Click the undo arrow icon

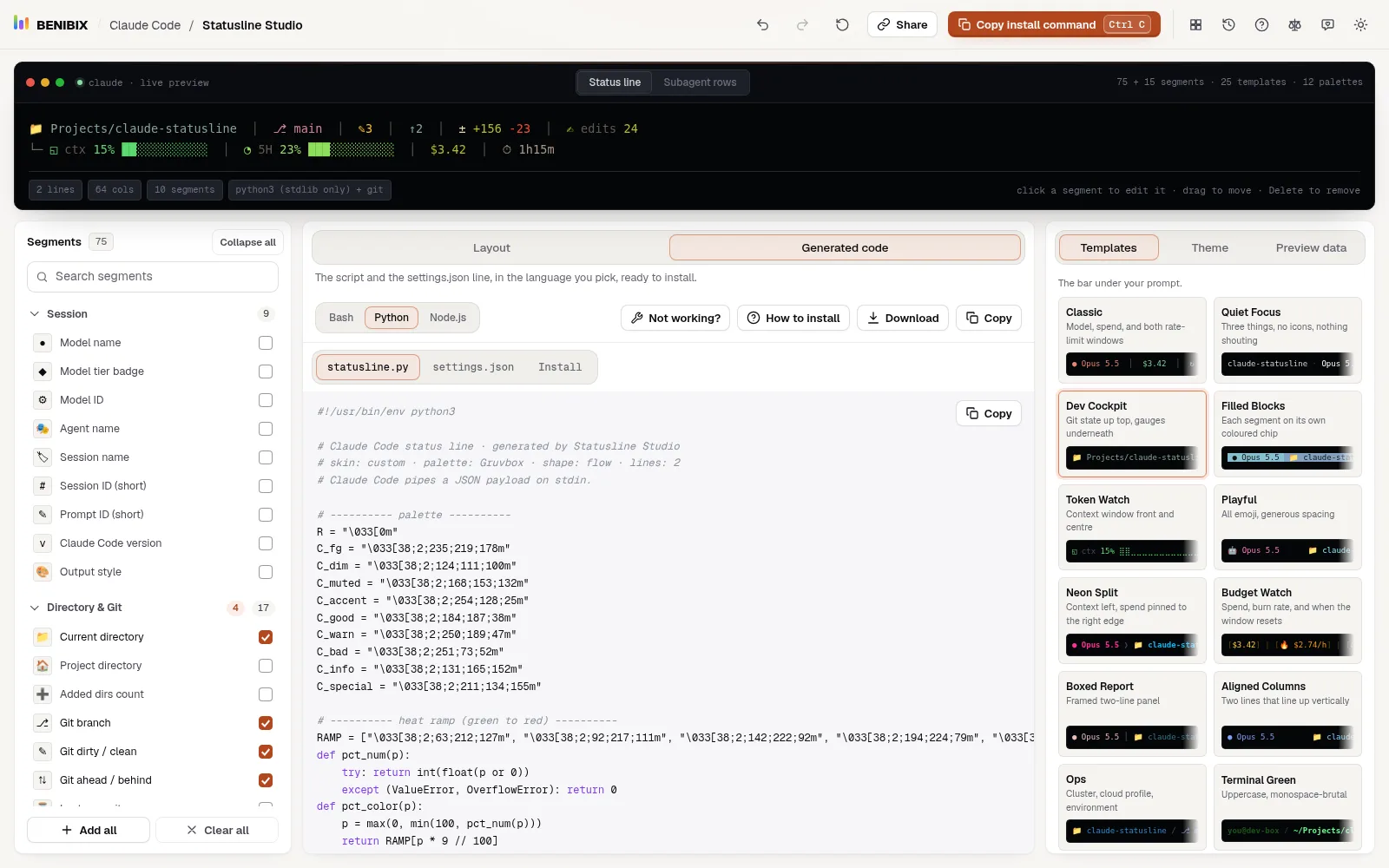coord(762,25)
